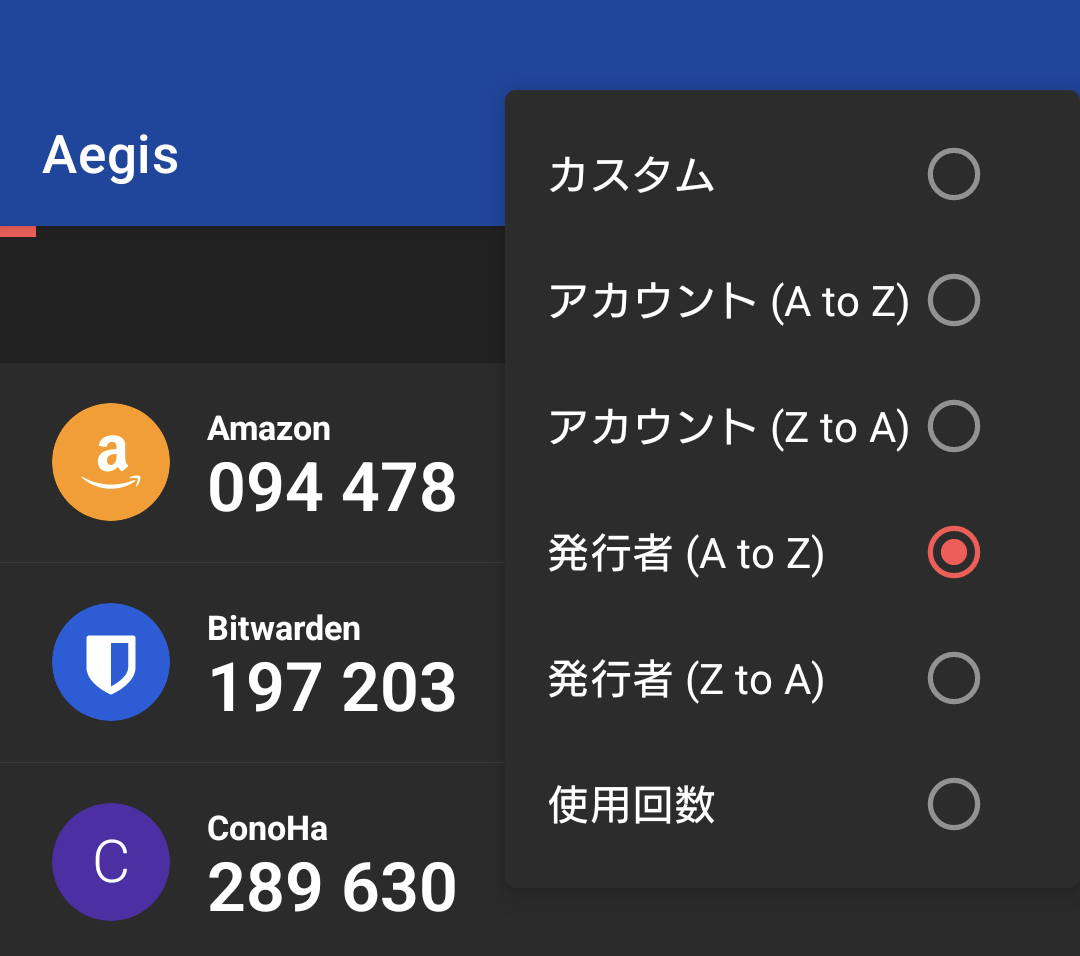Tap the ConoHa code 289 630

coord(331,887)
